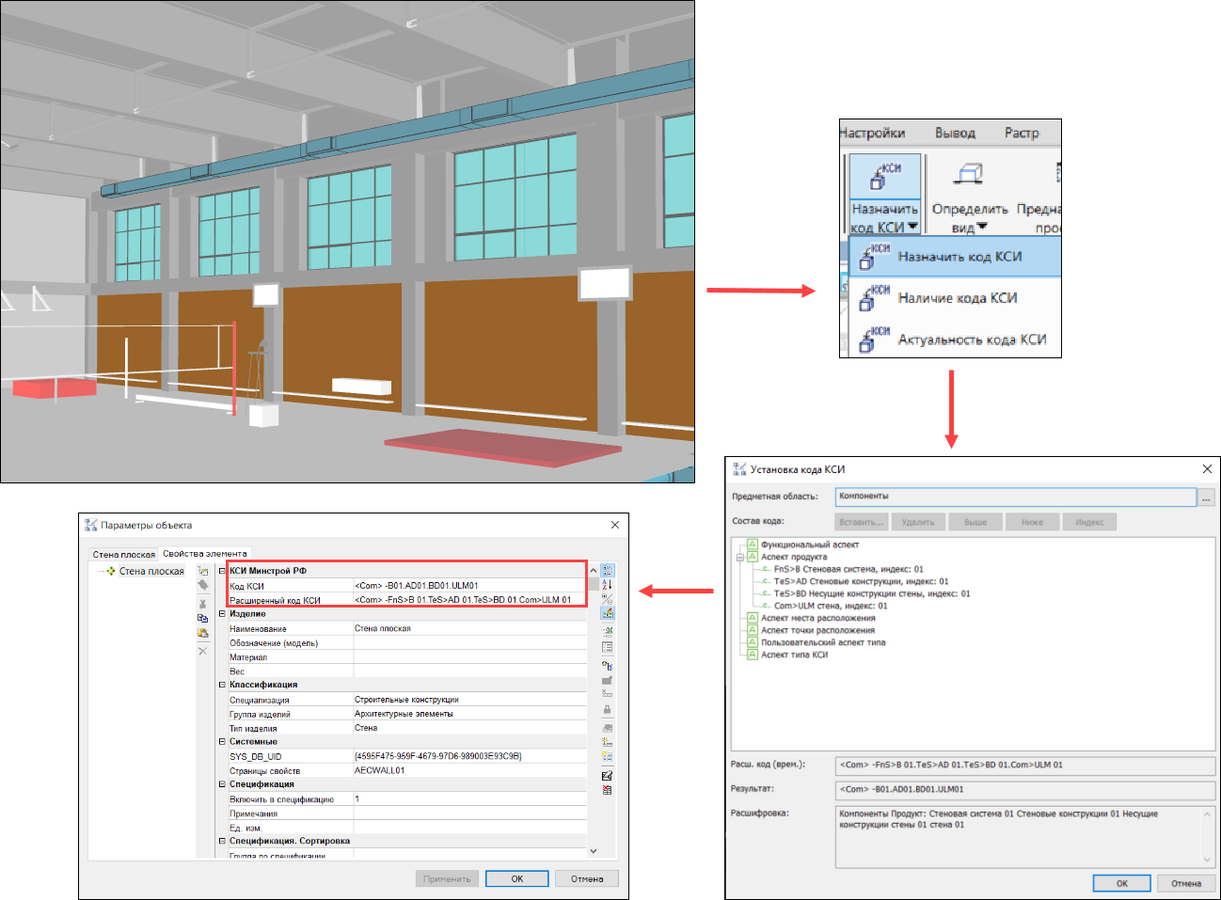The image size is (1221, 900).
Task: Click the copy icon in Параметры объекта
Action: point(203,618)
